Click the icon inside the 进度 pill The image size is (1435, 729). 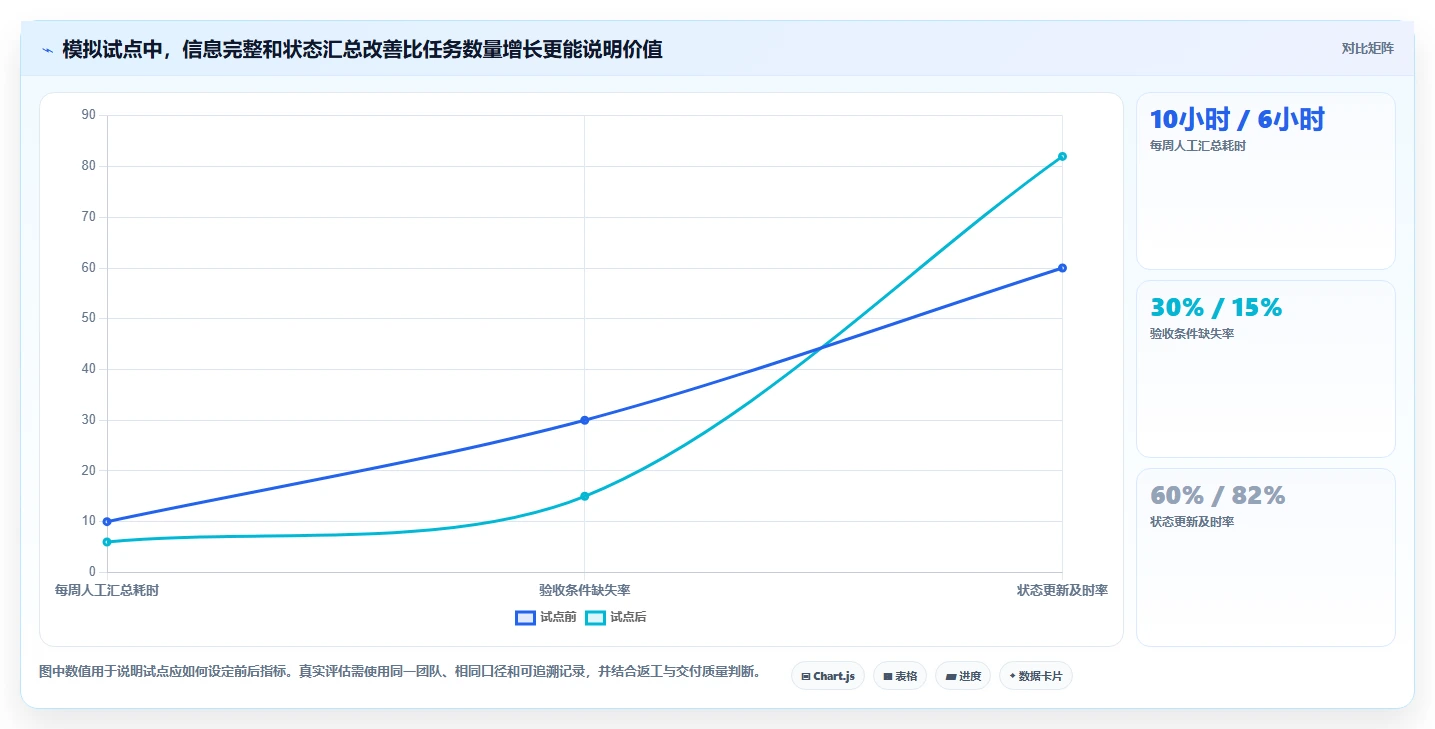950,677
